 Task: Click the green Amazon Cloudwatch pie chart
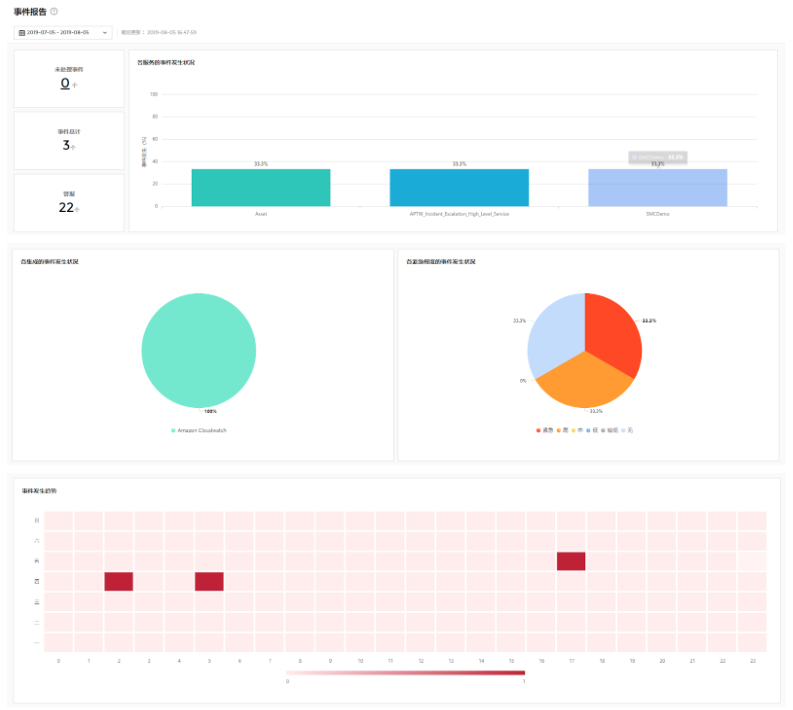(198, 350)
